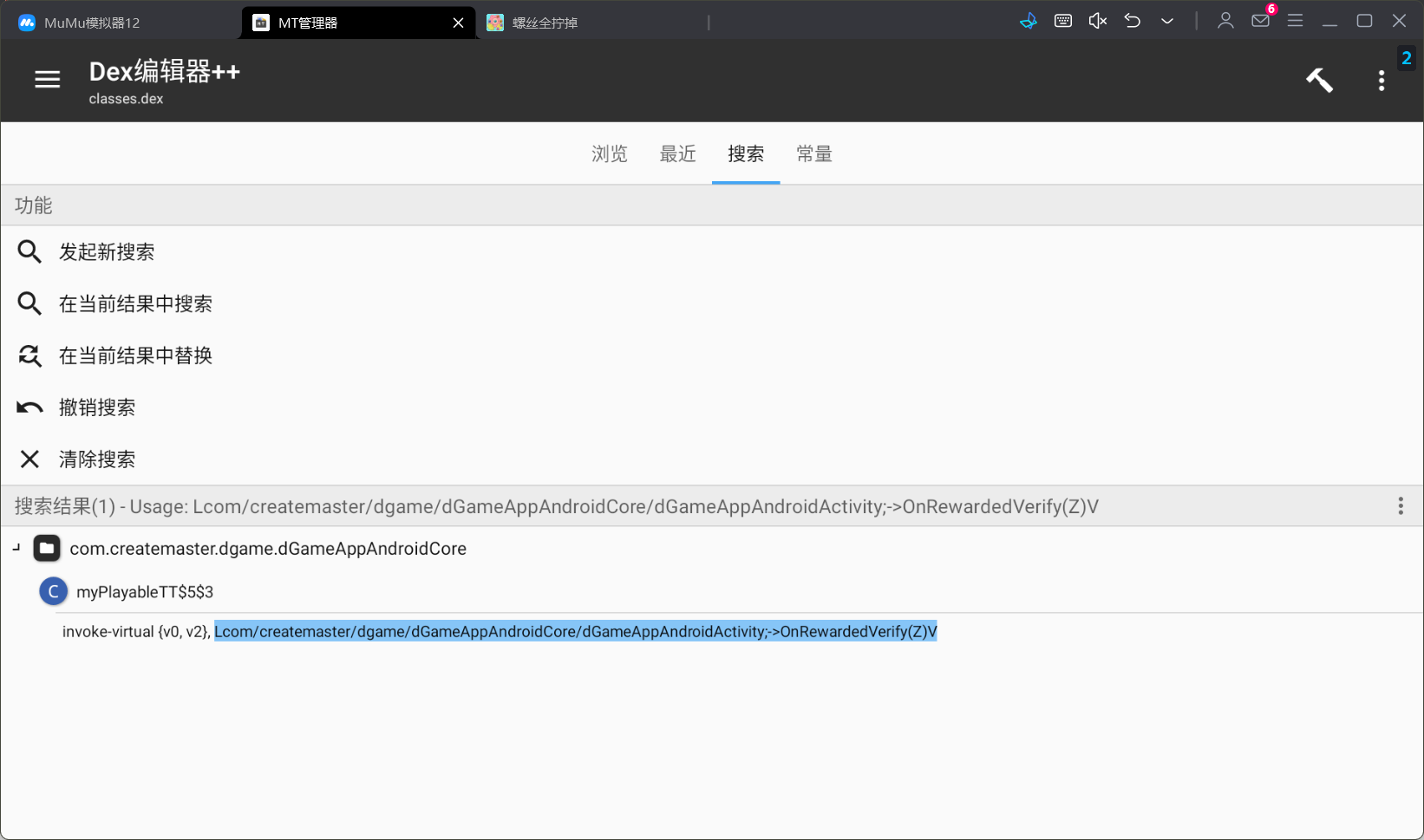The image size is (1424, 840).
Task: Close the MT管理器 tab
Action: coord(458,23)
